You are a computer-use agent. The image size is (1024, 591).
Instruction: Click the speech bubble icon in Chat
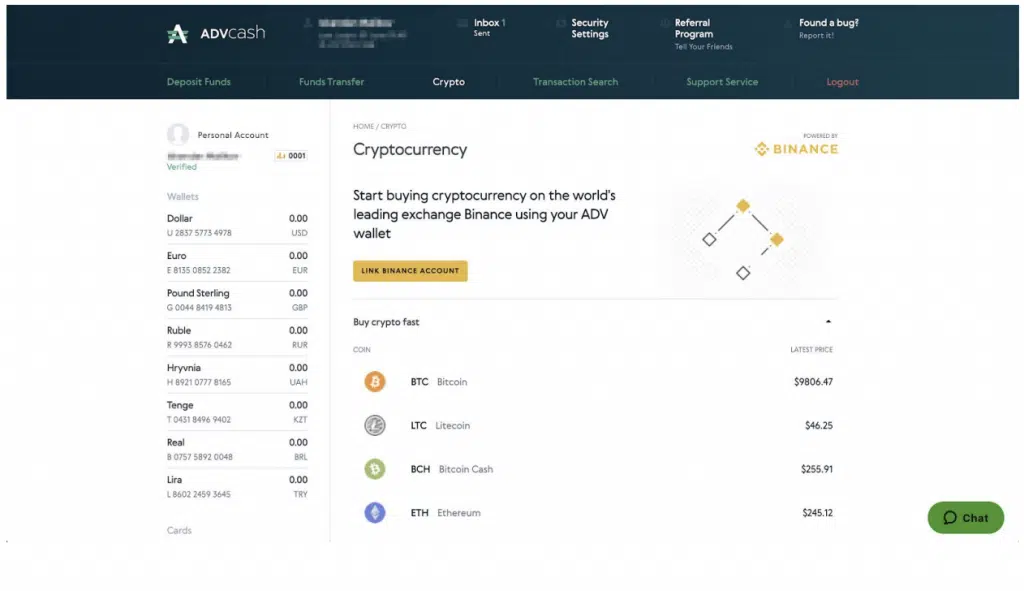(x=950, y=518)
